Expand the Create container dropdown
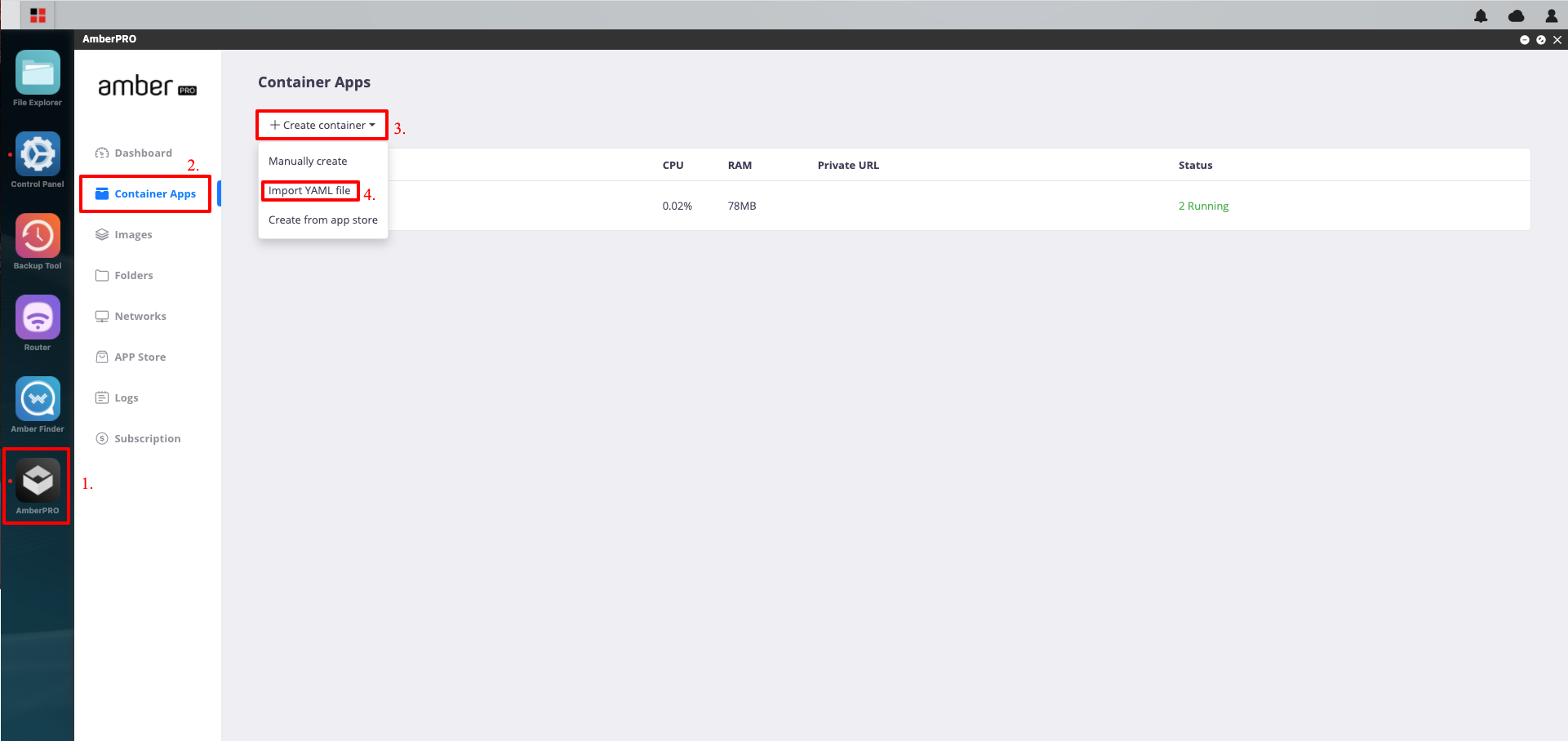This screenshot has height=741, width=1568. [x=322, y=125]
